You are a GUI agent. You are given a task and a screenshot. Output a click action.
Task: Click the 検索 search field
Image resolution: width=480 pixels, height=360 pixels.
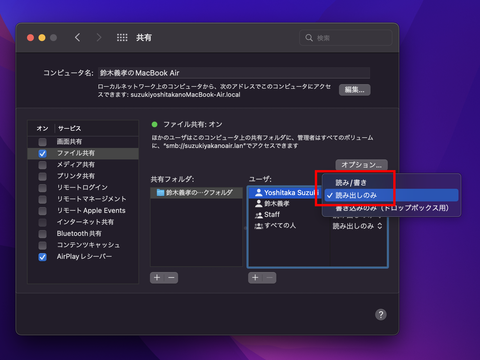pos(346,38)
